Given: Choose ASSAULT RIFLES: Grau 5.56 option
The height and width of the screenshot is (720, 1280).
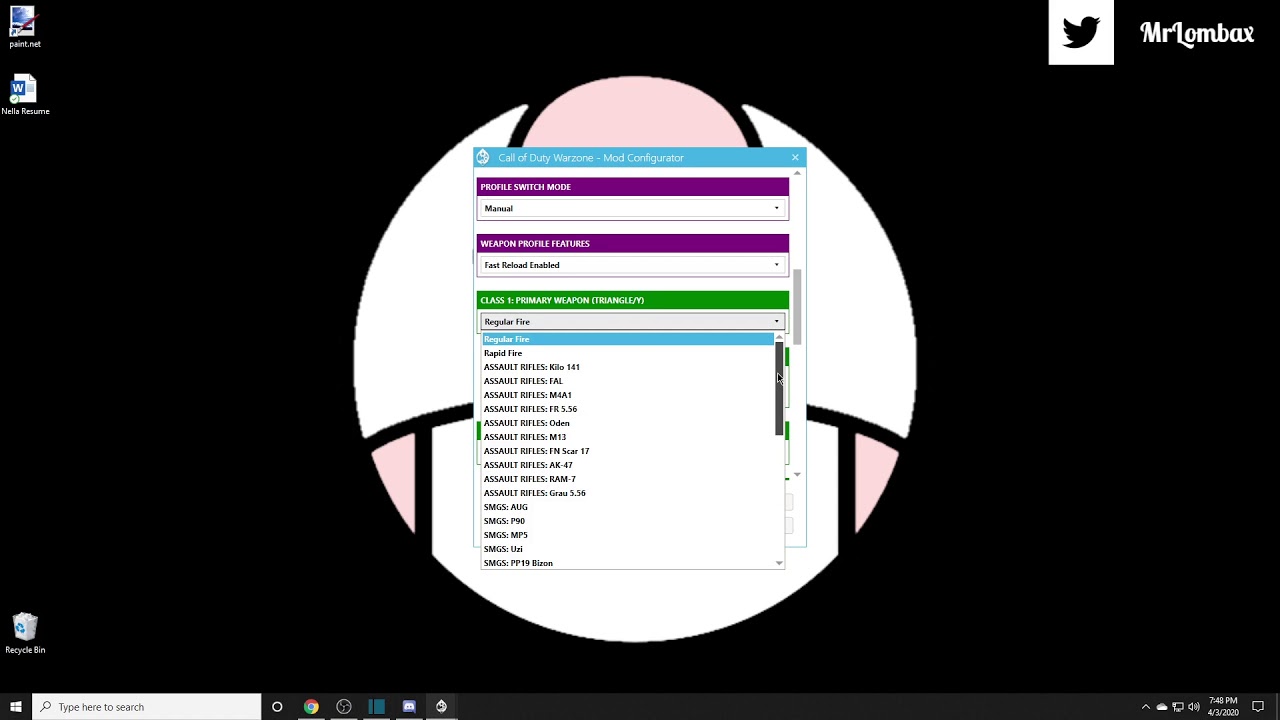Looking at the screenshot, I should coord(628,493).
